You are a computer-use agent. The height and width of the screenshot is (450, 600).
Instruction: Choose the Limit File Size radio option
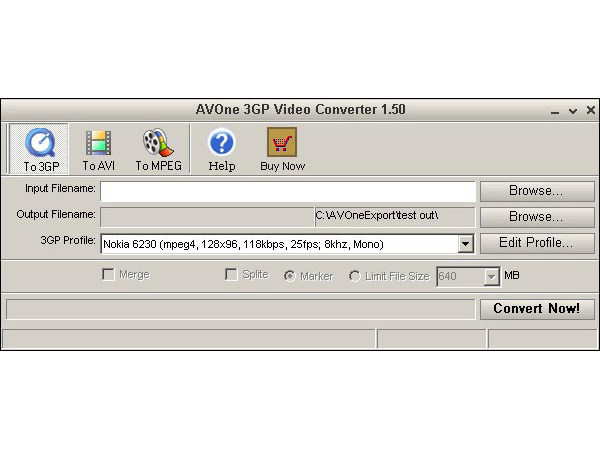354,276
